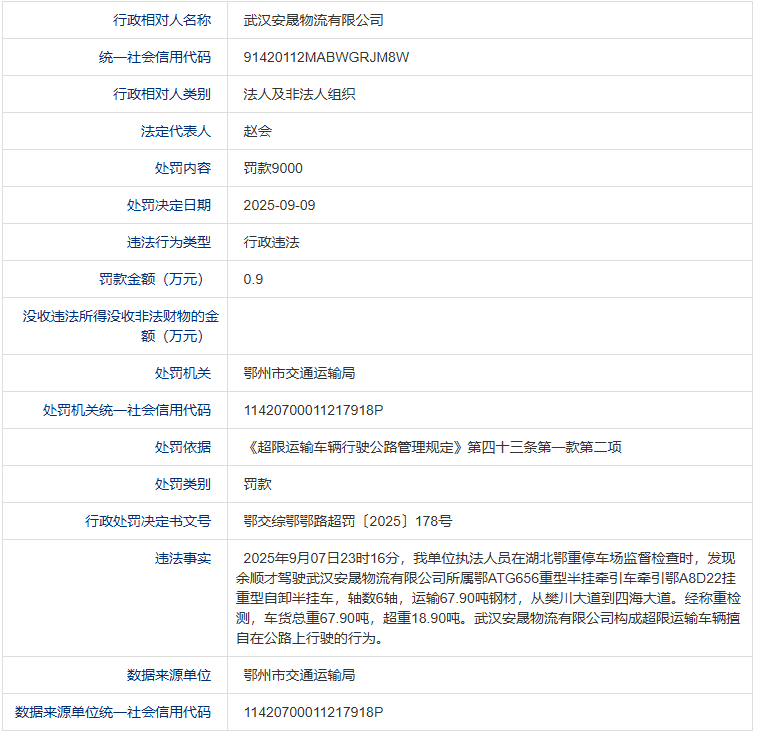Click the 法人及非法人组织 category value

299,95
